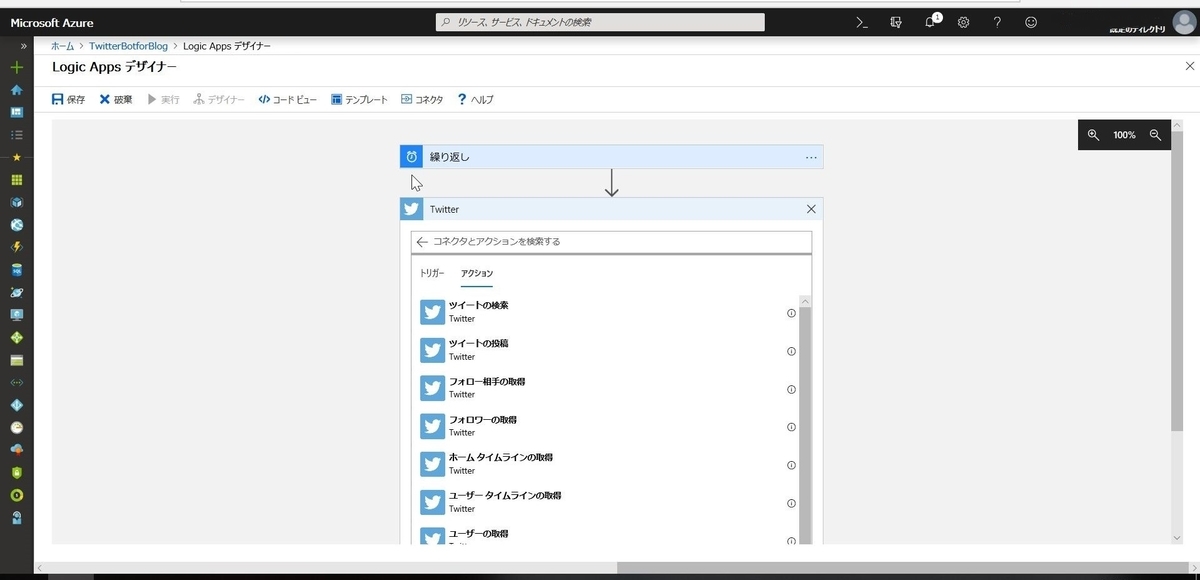Image resolution: width=1200 pixels, height=580 pixels.
Task: Save the logic app with 保存
Action: (x=68, y=99)
